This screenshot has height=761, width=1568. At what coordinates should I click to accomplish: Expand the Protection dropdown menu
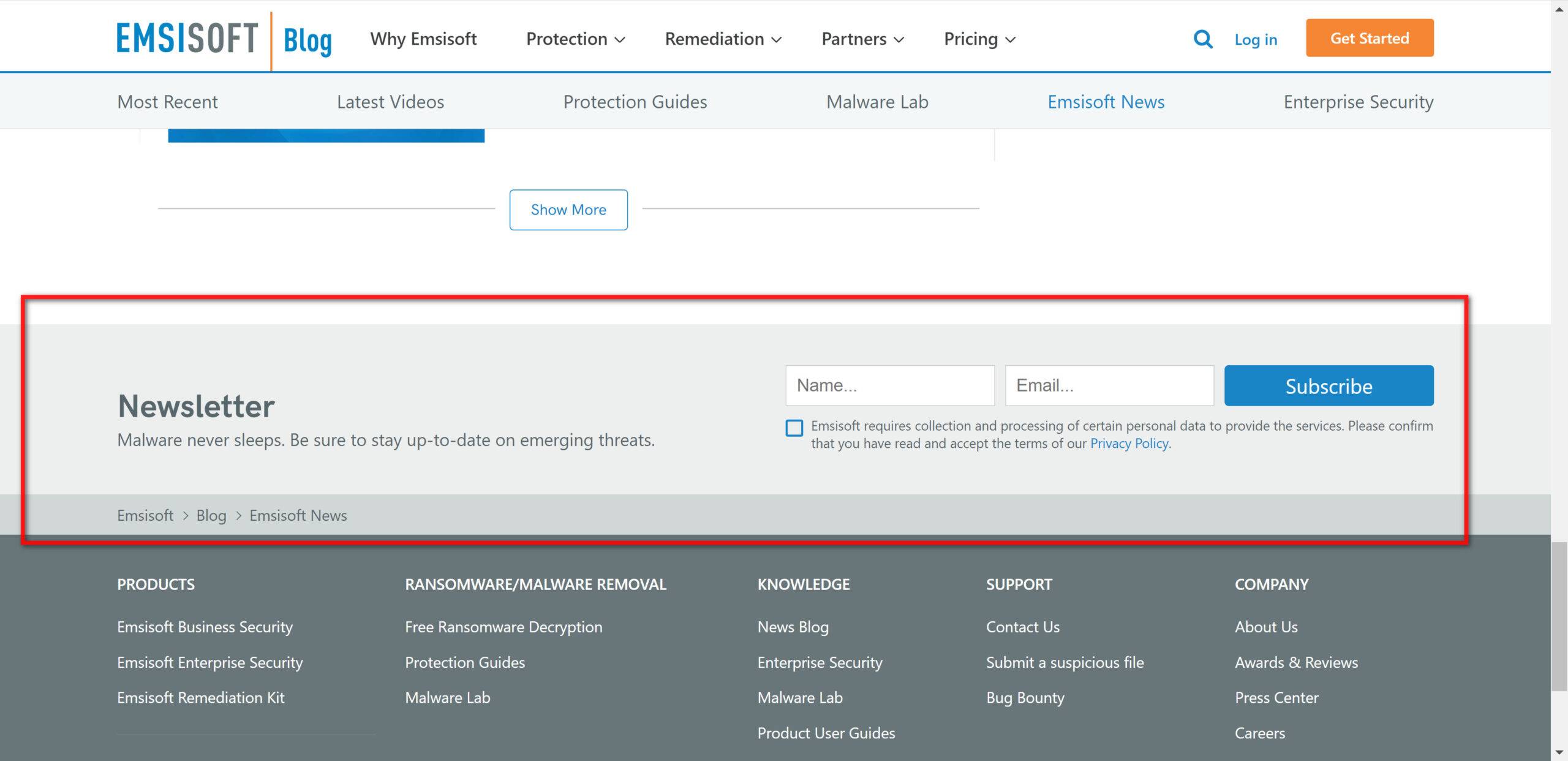[x=575, y=39]
